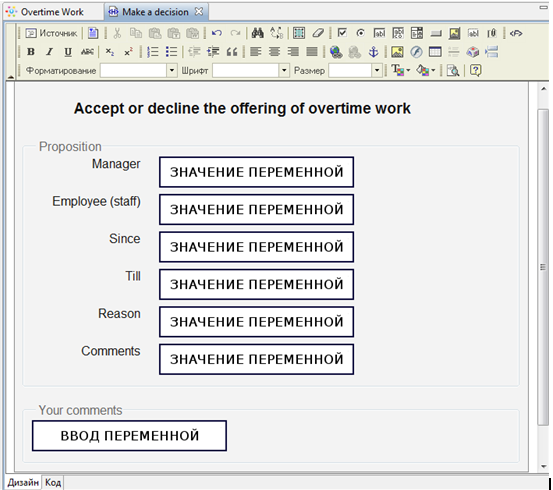Viewport: 553px width, 490px height.
Task: Expand the Форматирование dropdown
Action: coord(172,70)
